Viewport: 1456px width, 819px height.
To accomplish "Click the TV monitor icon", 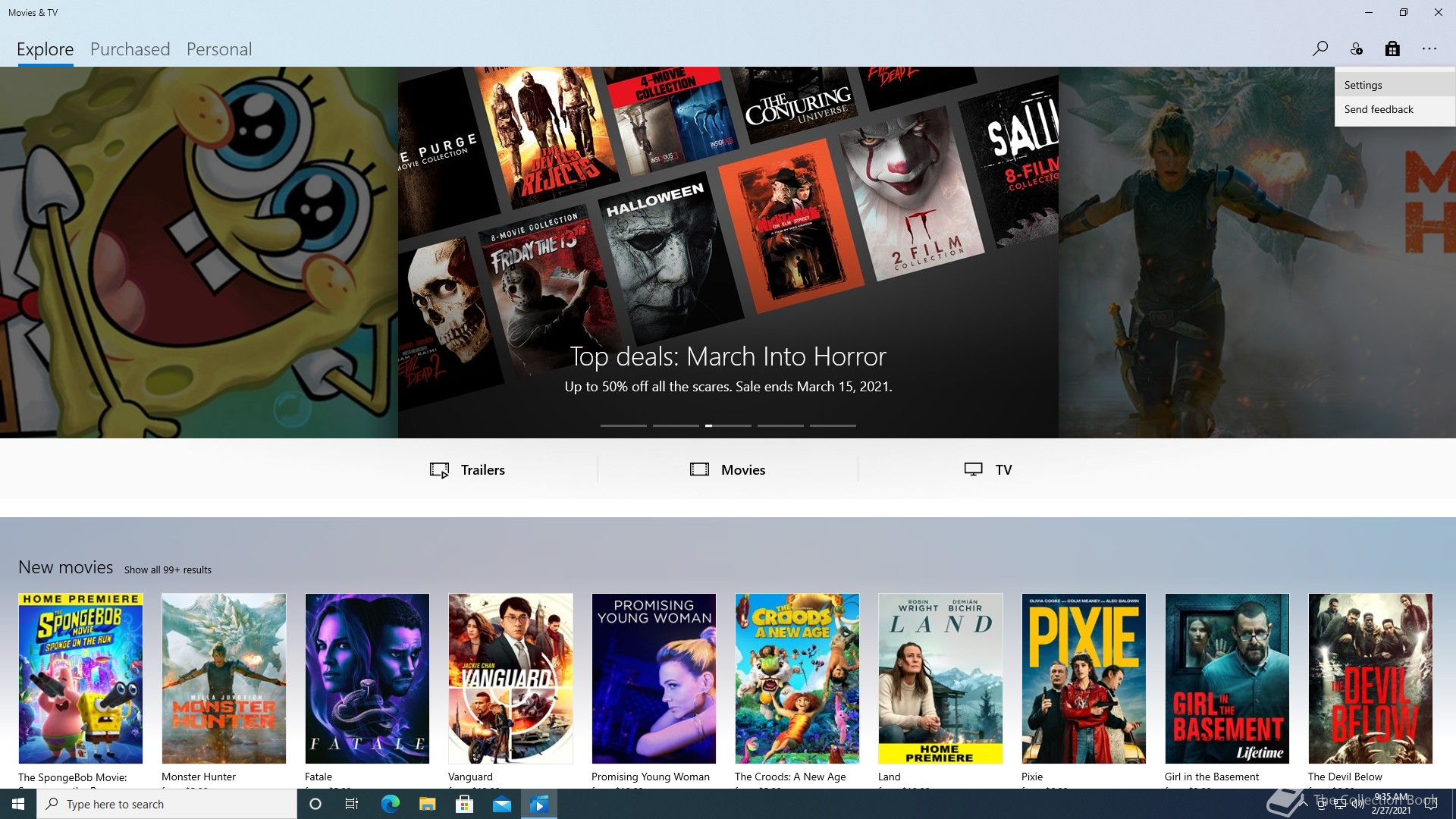I will [x=973, y=470].
